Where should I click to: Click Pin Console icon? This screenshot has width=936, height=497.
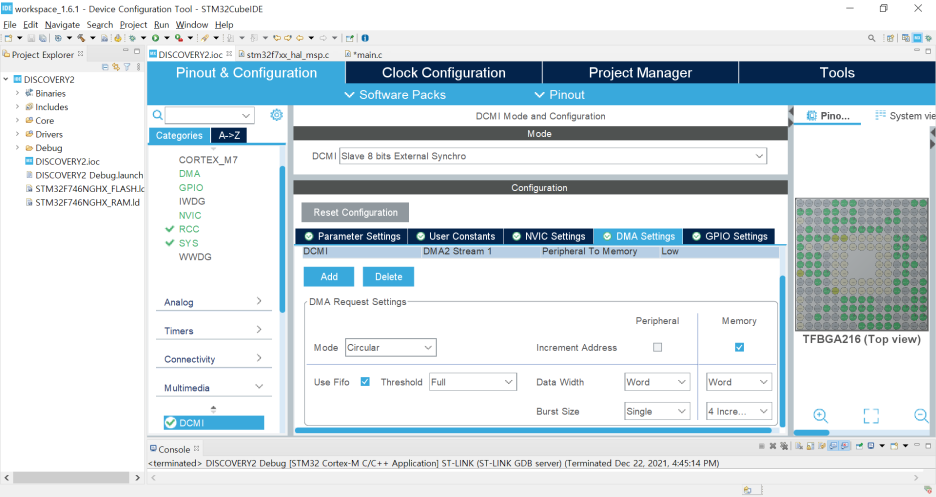[860, 446]
